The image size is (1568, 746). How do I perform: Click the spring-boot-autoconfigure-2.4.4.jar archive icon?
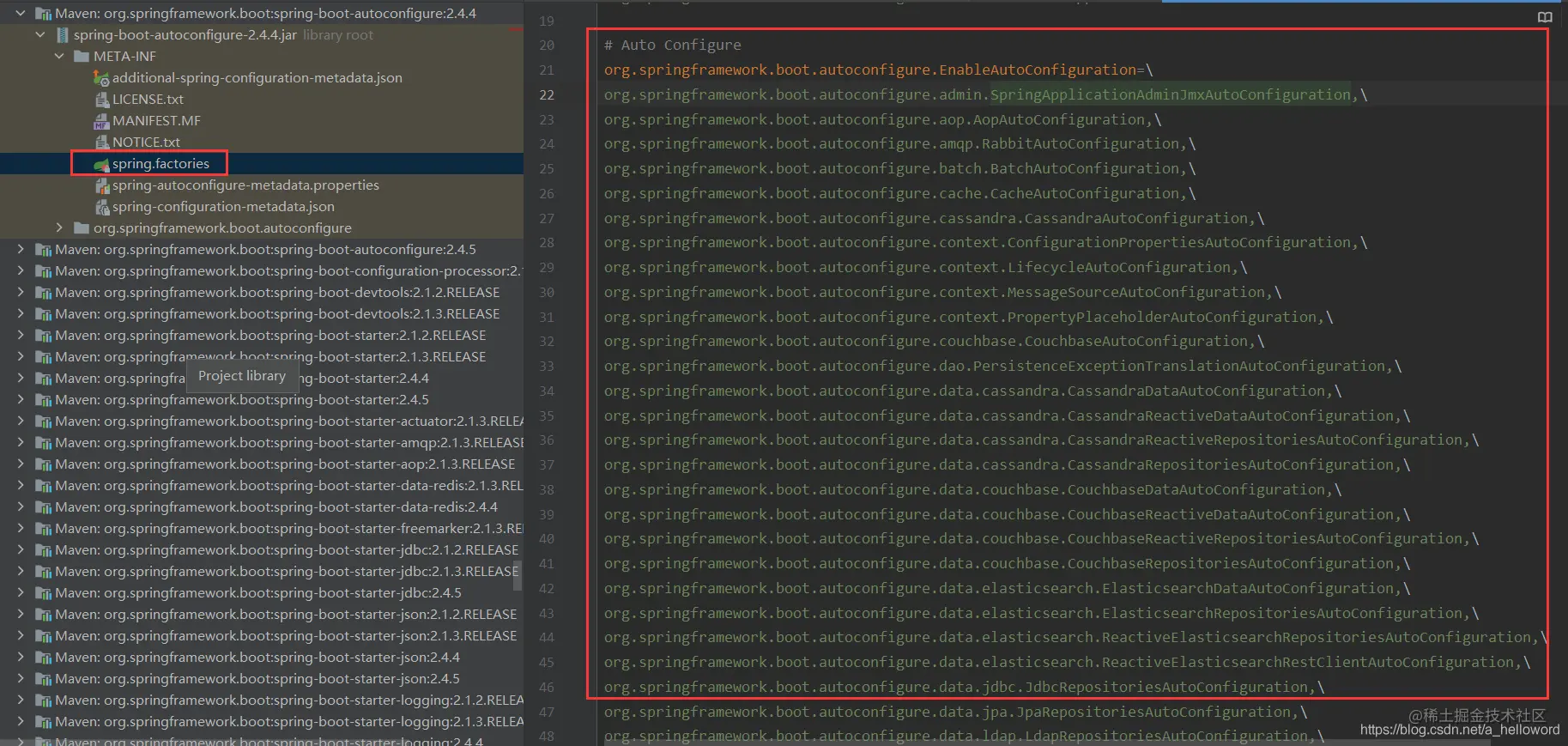coord(62,35)
